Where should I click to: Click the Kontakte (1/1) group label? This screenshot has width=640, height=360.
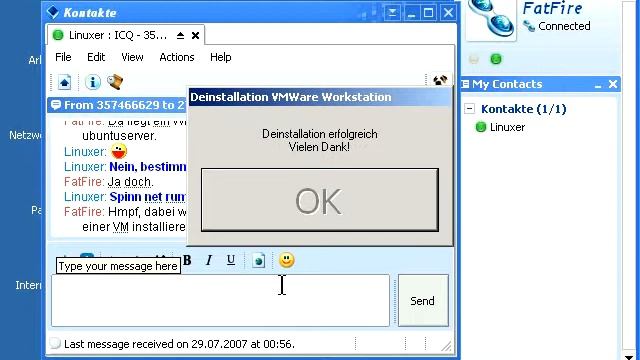(x=524, y=109)
